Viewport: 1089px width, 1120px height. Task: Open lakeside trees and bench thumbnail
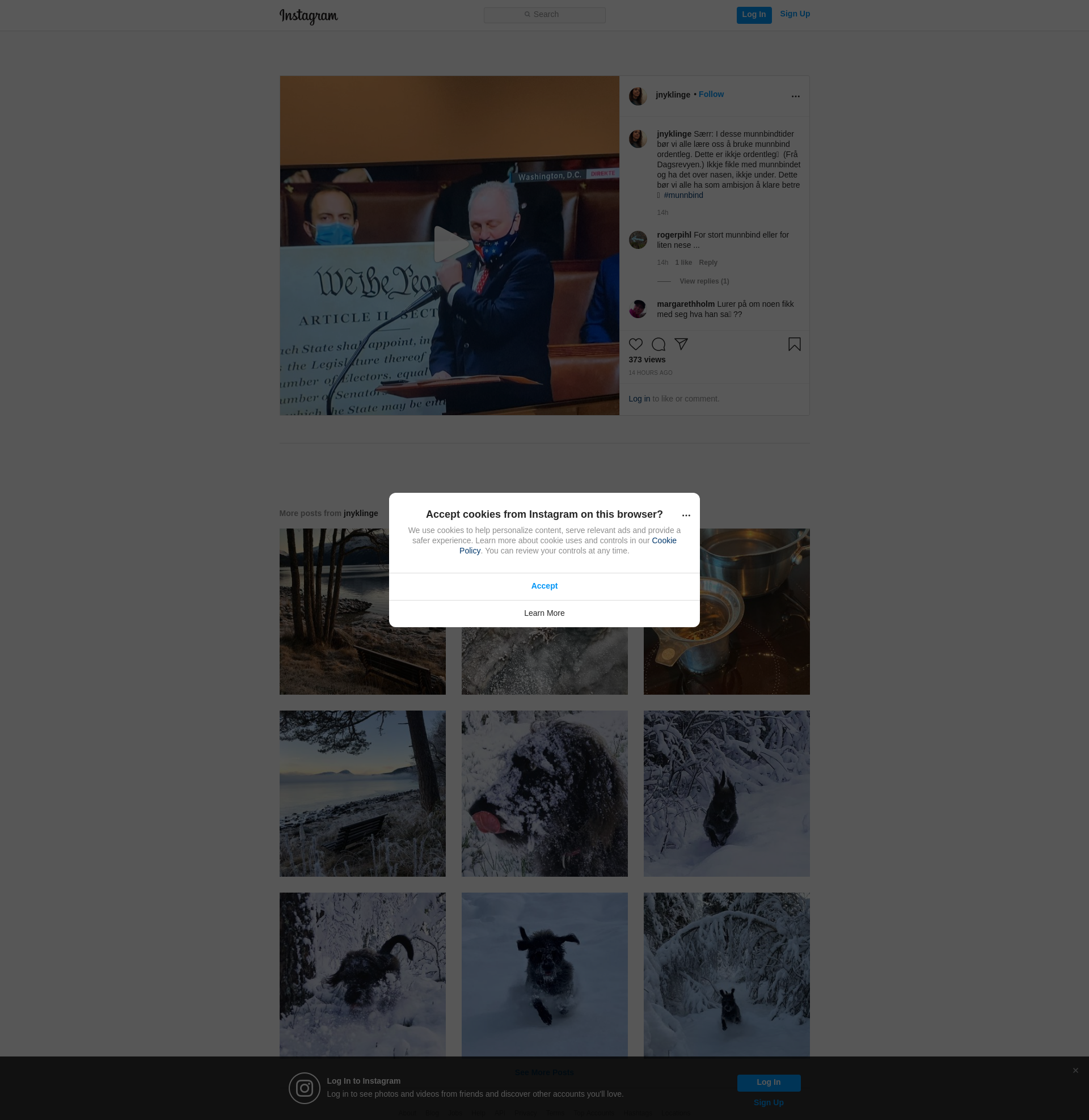(362, 612)
